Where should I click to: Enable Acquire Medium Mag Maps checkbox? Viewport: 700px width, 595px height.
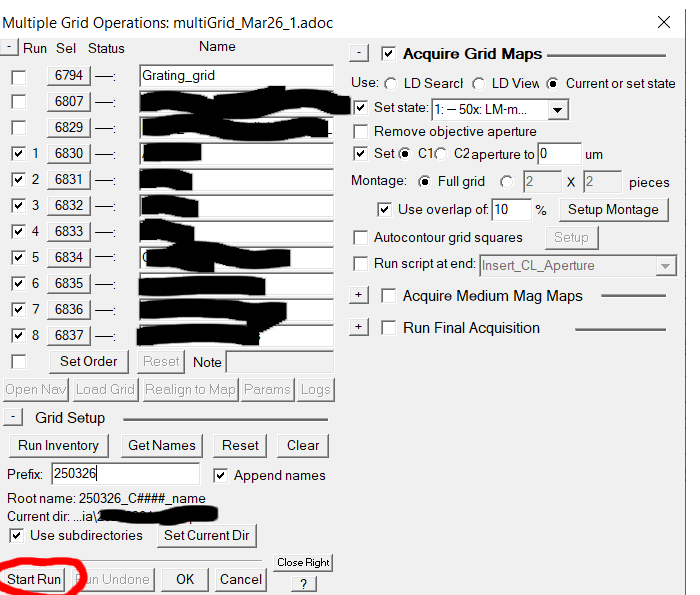[388, 296]
